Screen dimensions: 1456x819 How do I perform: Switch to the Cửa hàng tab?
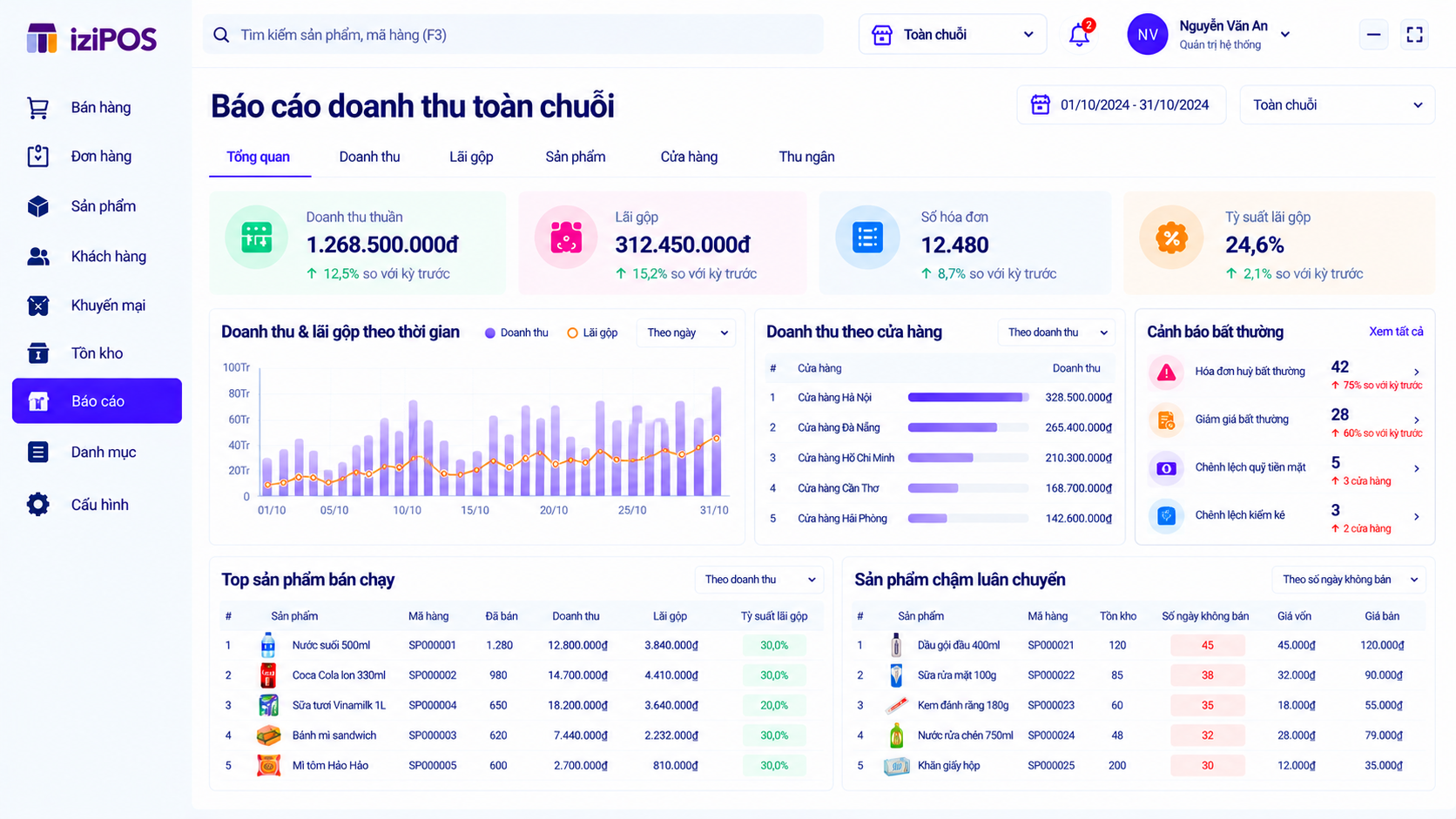[689, 157]
